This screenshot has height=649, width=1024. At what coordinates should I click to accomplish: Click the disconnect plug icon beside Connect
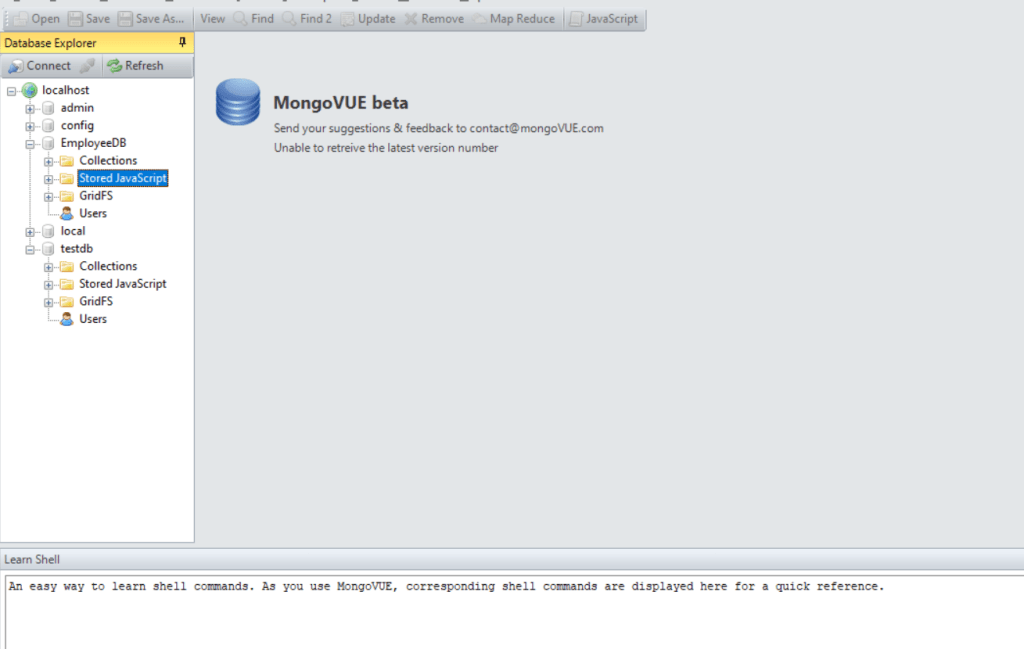(87, 66)
